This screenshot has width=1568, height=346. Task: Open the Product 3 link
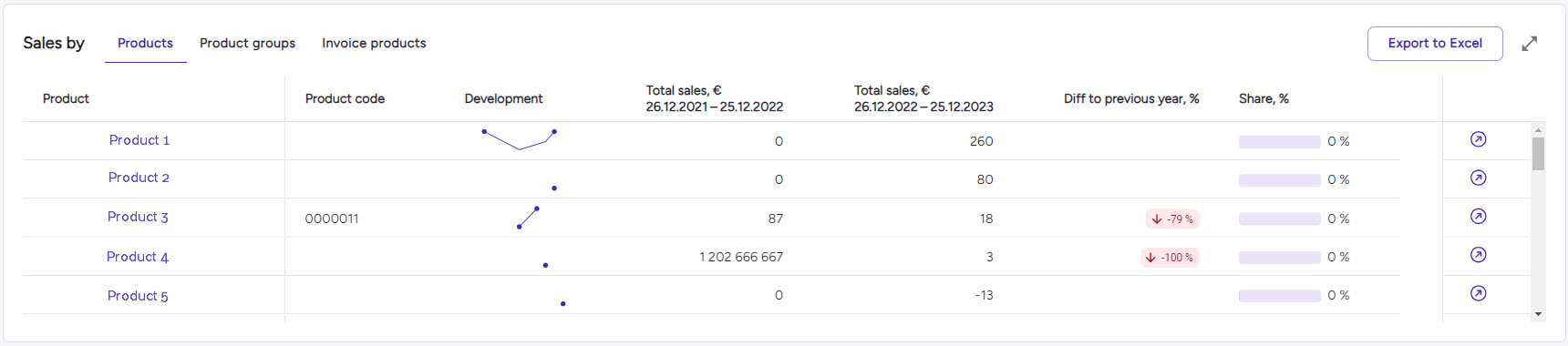pos(138,217)
